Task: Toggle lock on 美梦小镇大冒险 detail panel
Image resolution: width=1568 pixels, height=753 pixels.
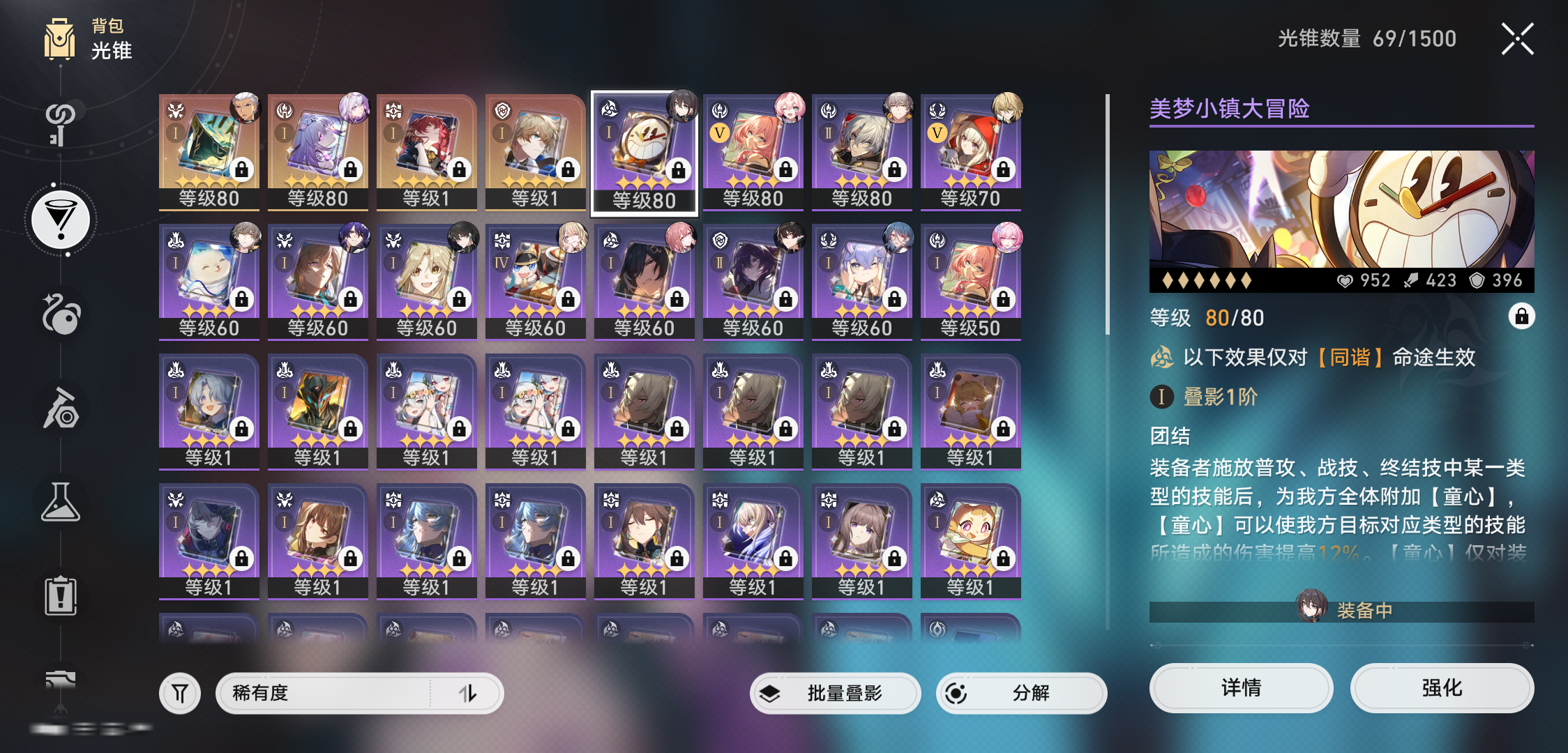Action: 1521,317
